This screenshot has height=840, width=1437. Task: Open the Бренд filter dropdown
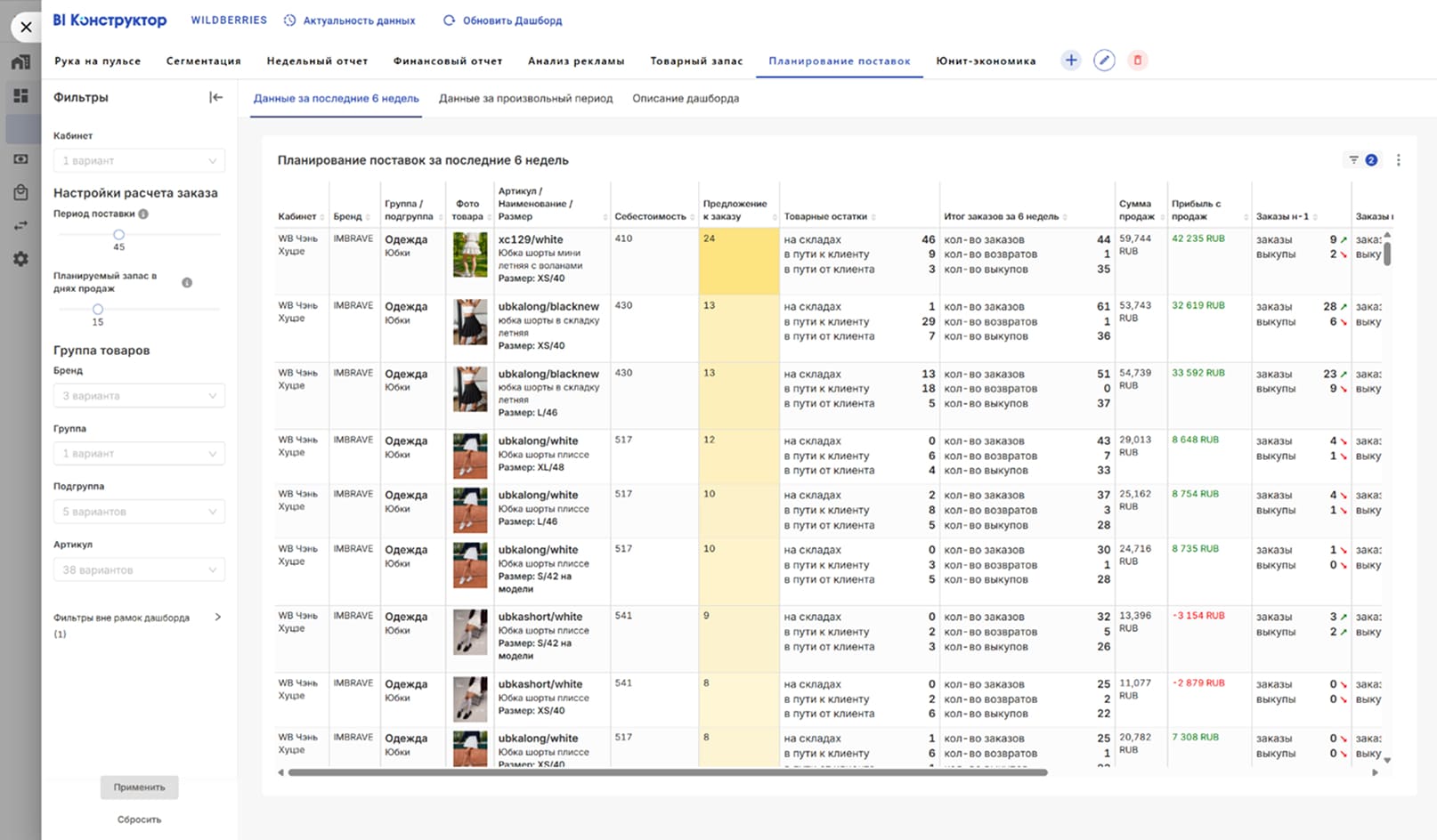[139, 396]
